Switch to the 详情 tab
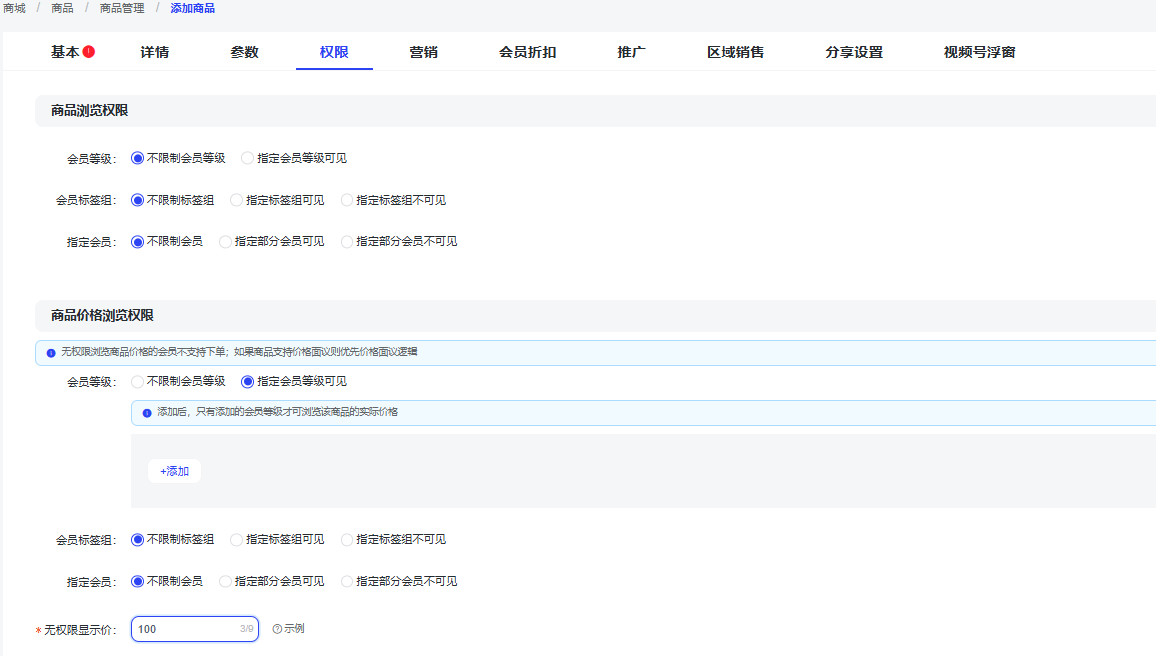The height and width of the screenshot is (656, 1156). (x=154, y=52)
